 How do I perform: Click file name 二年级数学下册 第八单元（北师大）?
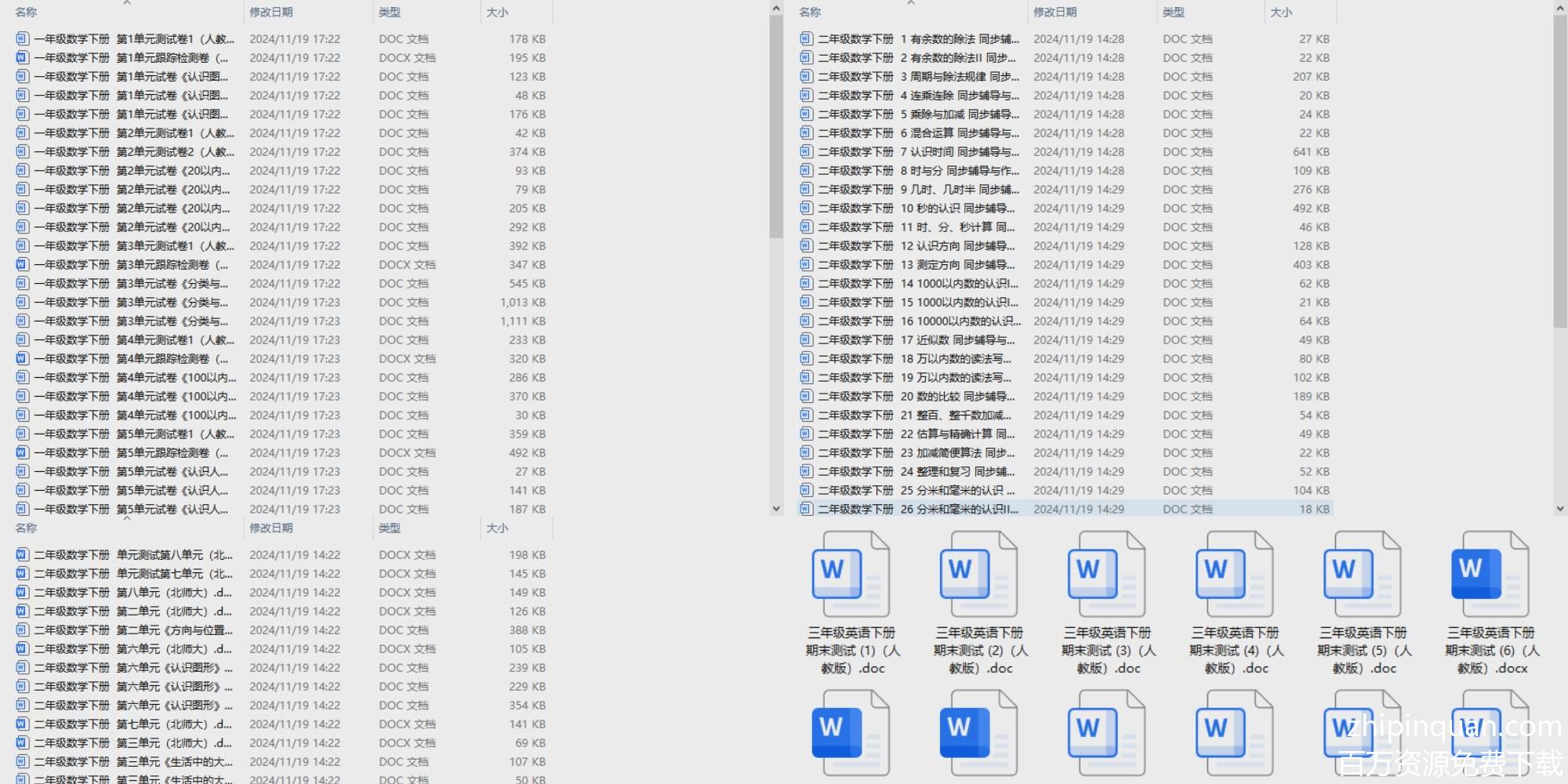click(x=133, y=592)
